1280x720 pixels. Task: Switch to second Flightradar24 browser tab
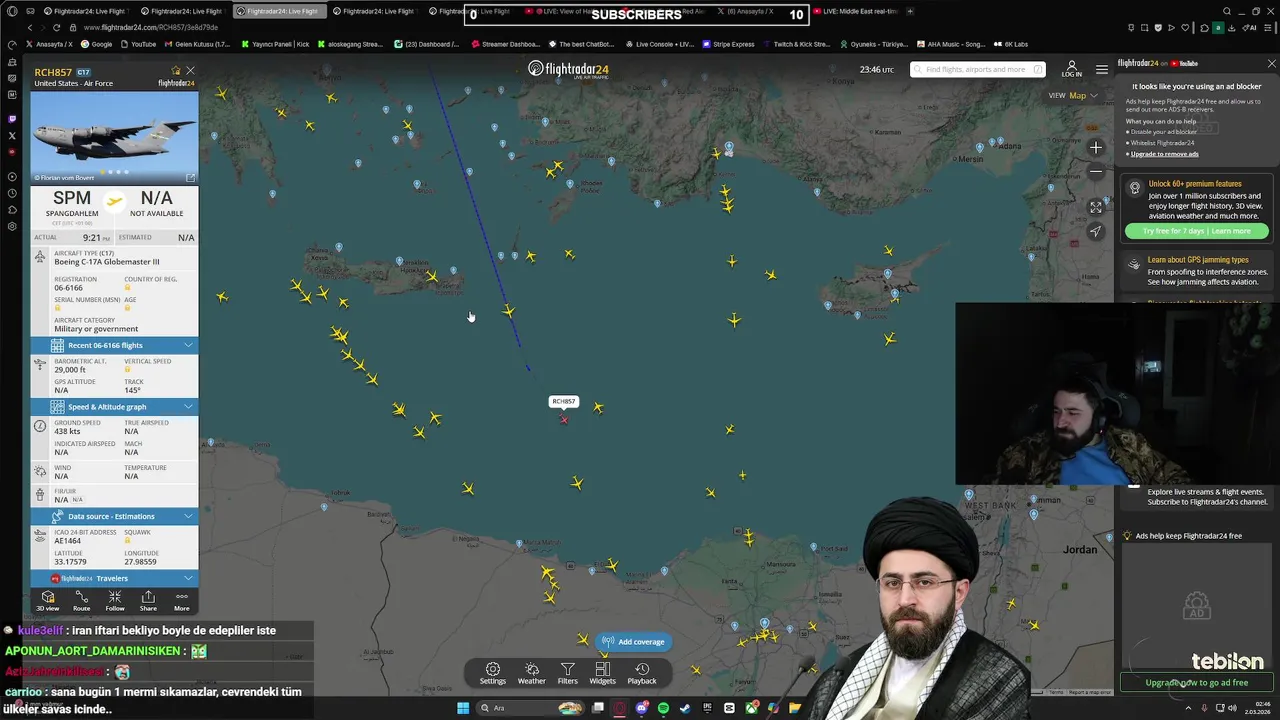[x=185, y=11]
